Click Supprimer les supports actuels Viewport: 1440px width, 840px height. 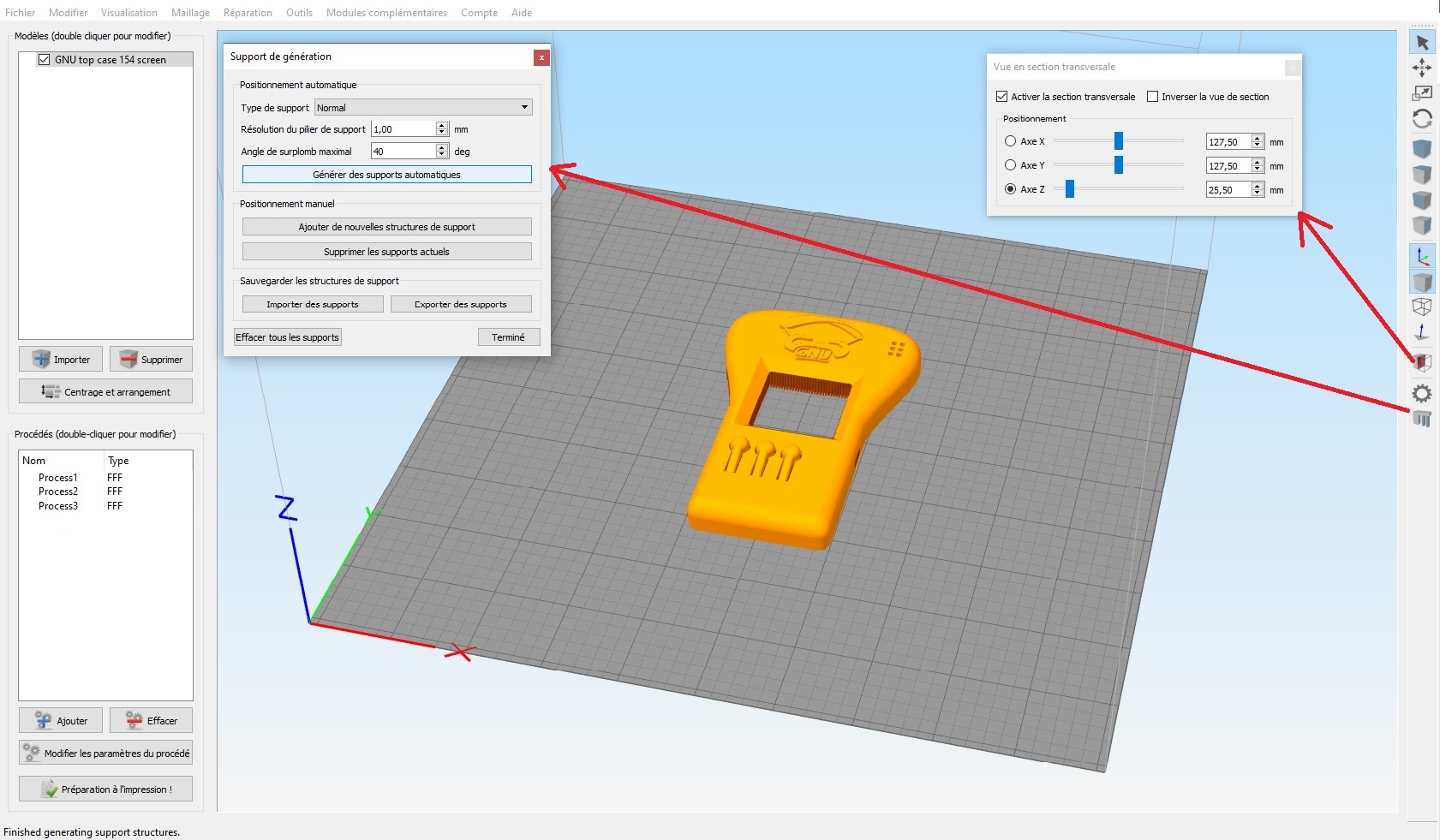(x=386, y=251)
